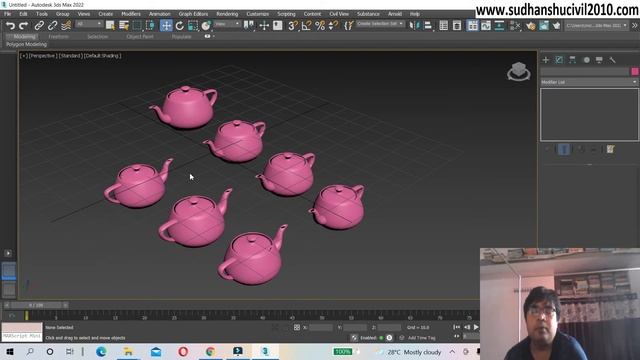Activate Select Object tool

[x=110, y=26]
